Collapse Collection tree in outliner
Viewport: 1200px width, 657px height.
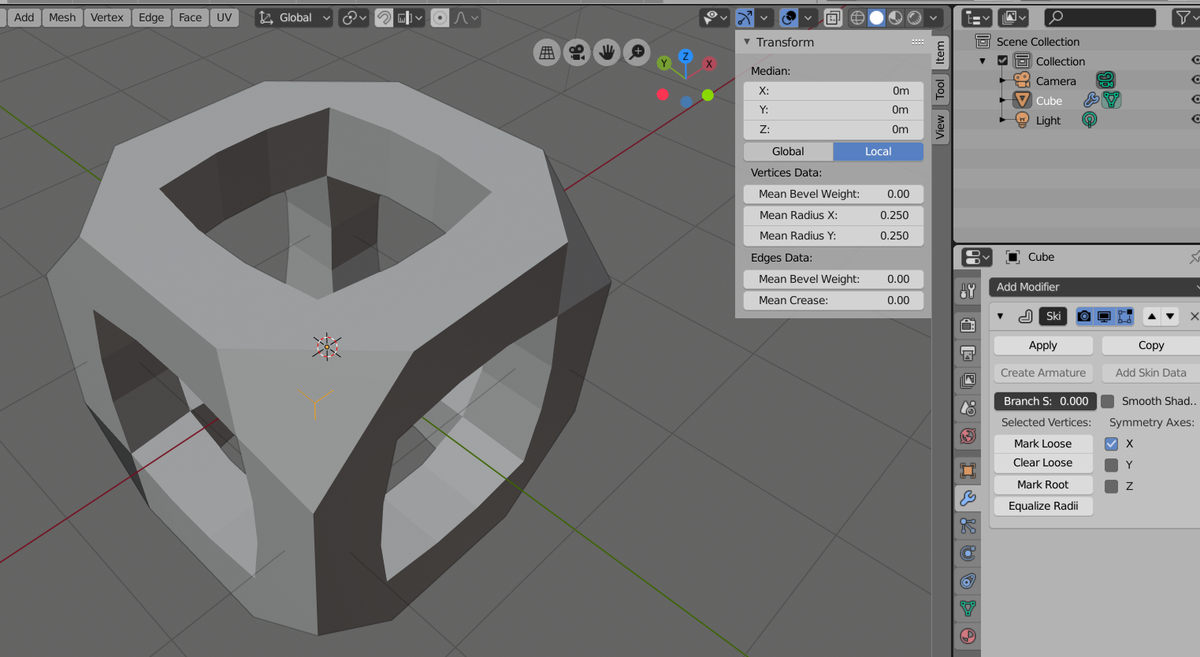click(983, 61)
